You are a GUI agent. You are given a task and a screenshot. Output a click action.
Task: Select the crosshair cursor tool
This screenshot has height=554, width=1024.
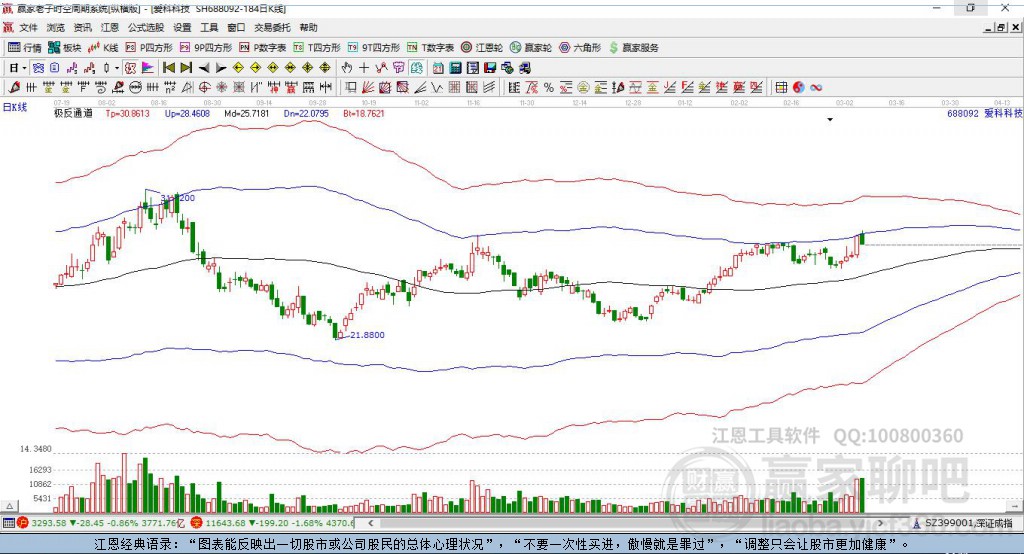tap(364, 68)
